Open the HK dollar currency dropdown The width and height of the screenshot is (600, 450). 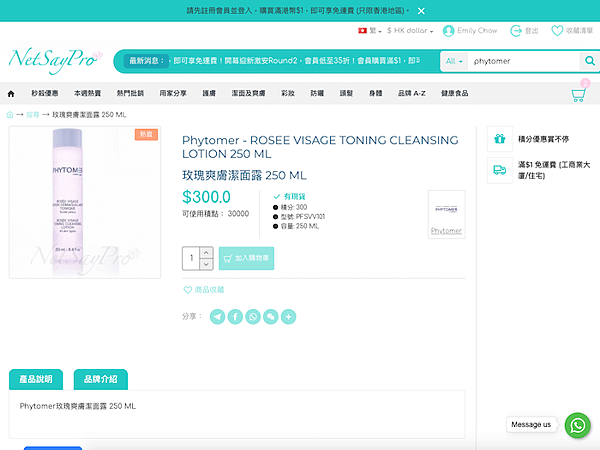(410, 31)
